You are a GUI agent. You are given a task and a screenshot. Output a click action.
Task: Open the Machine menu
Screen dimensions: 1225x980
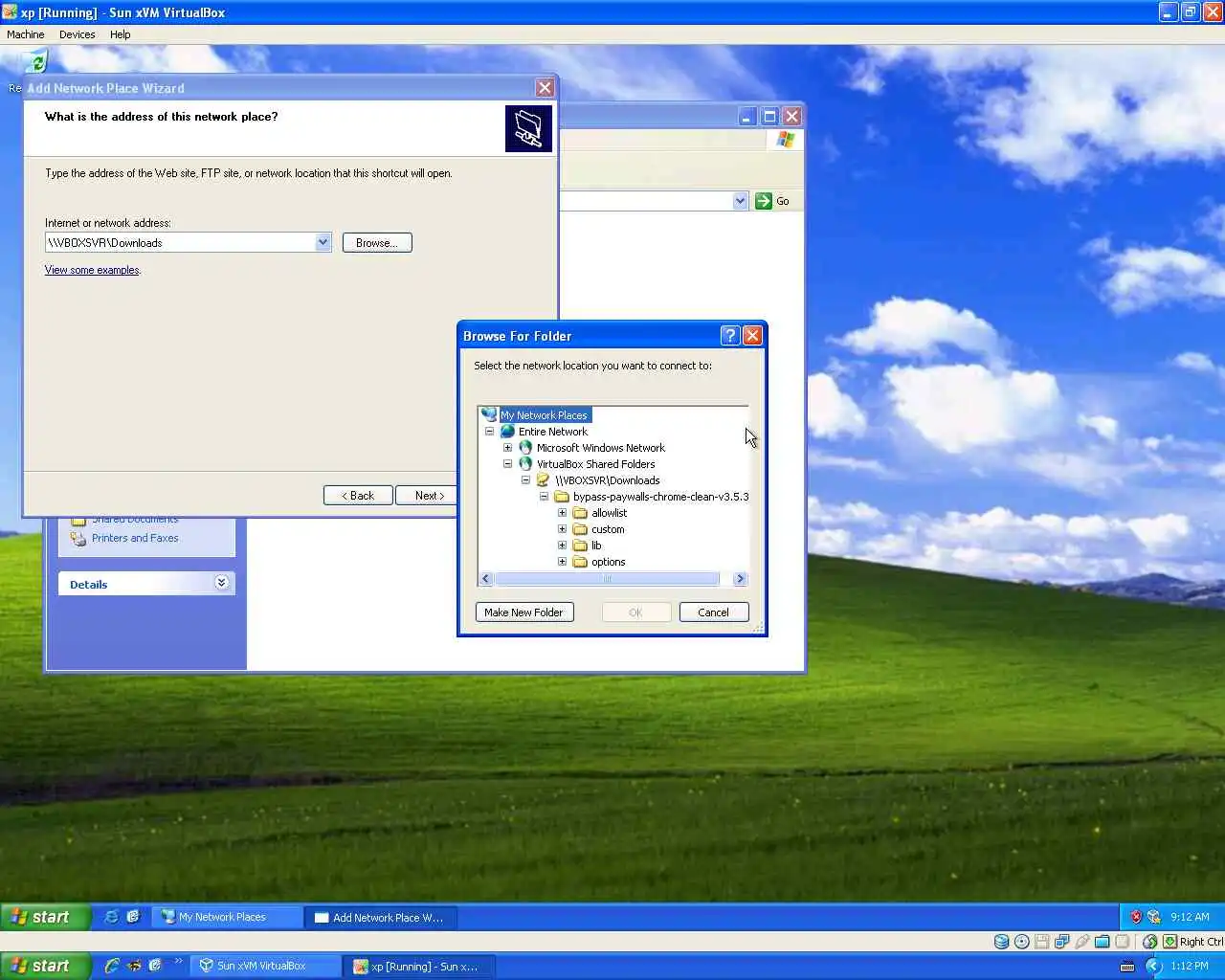(26, 34)
